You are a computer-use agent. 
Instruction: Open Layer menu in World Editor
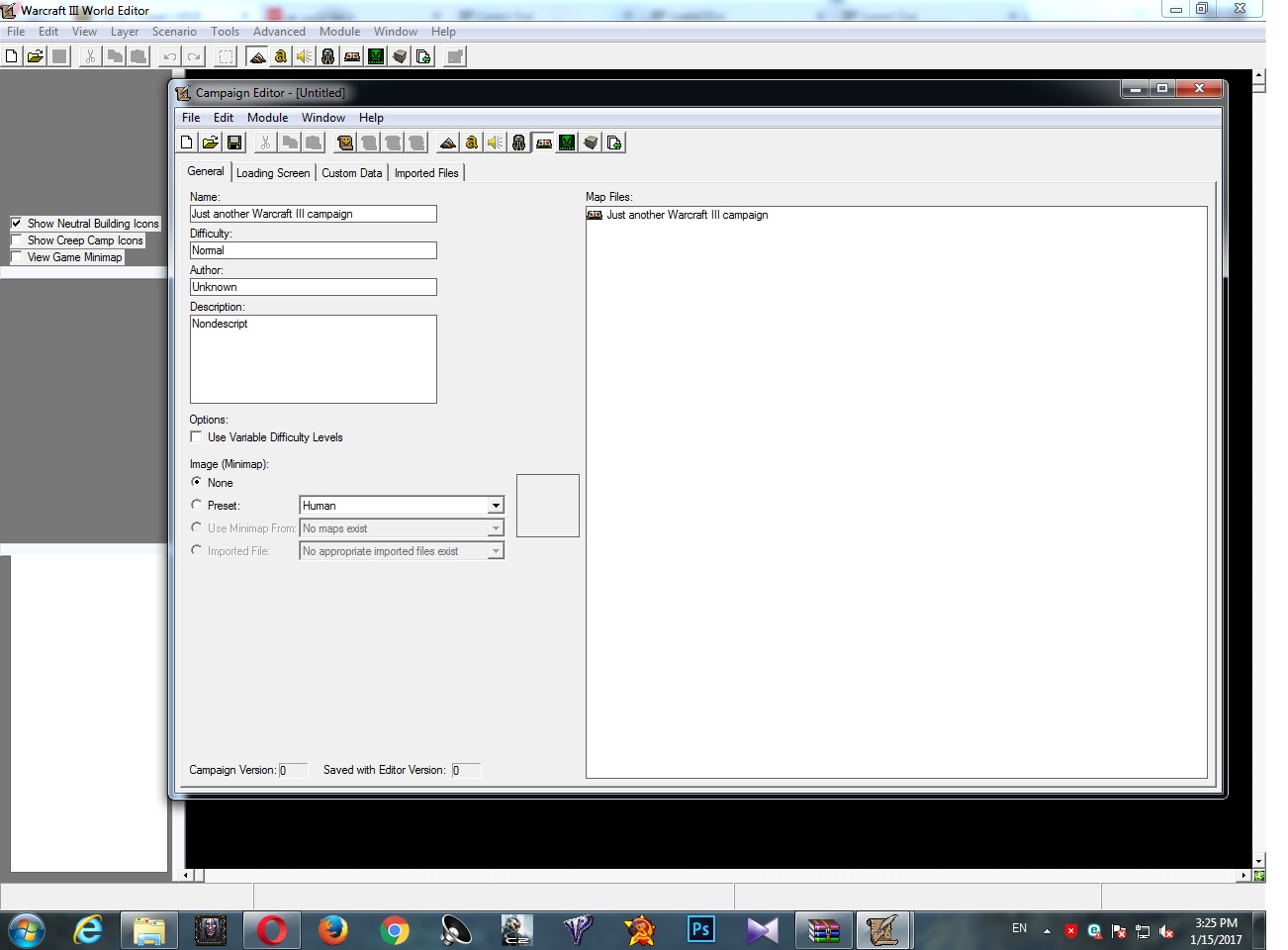tap(125, 32)
